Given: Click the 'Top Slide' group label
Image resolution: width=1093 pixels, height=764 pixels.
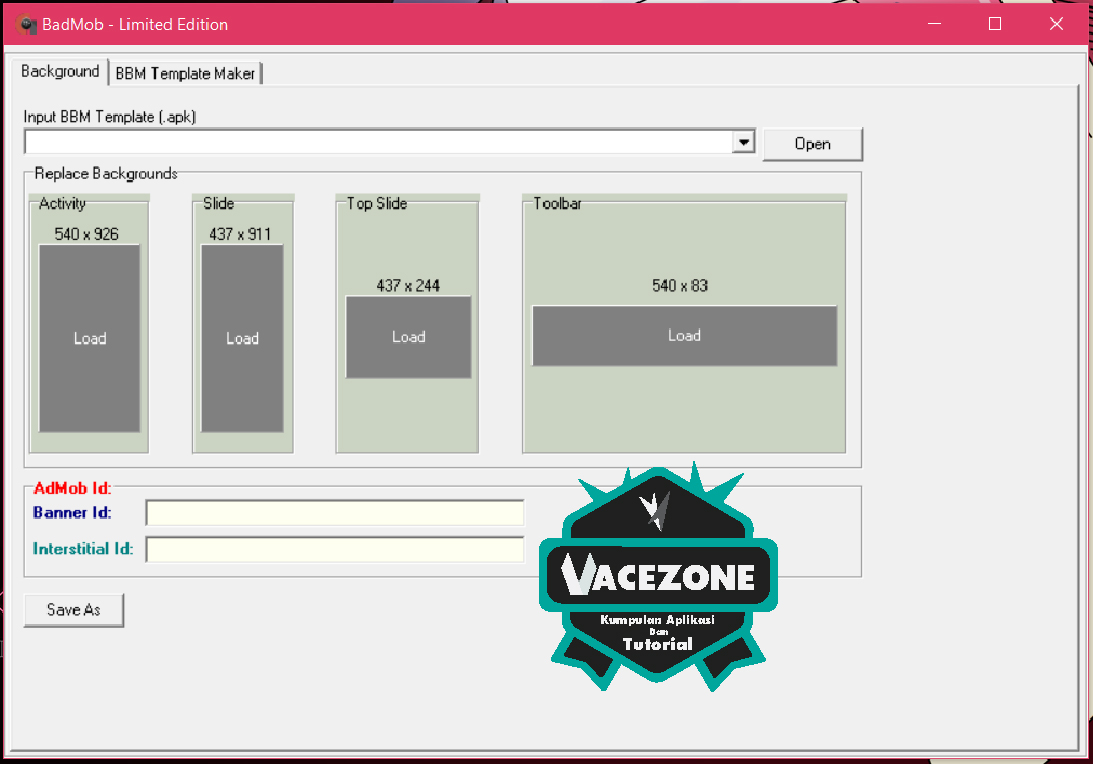Looking at the screenshot, I should [x=377, y=204].
